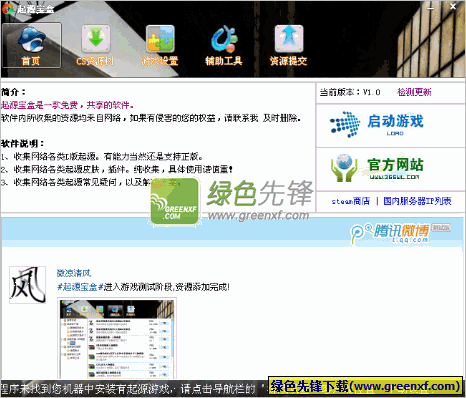Minimize the 起源宝盒 window
466x398 pixels.
[x=431, y=7]
